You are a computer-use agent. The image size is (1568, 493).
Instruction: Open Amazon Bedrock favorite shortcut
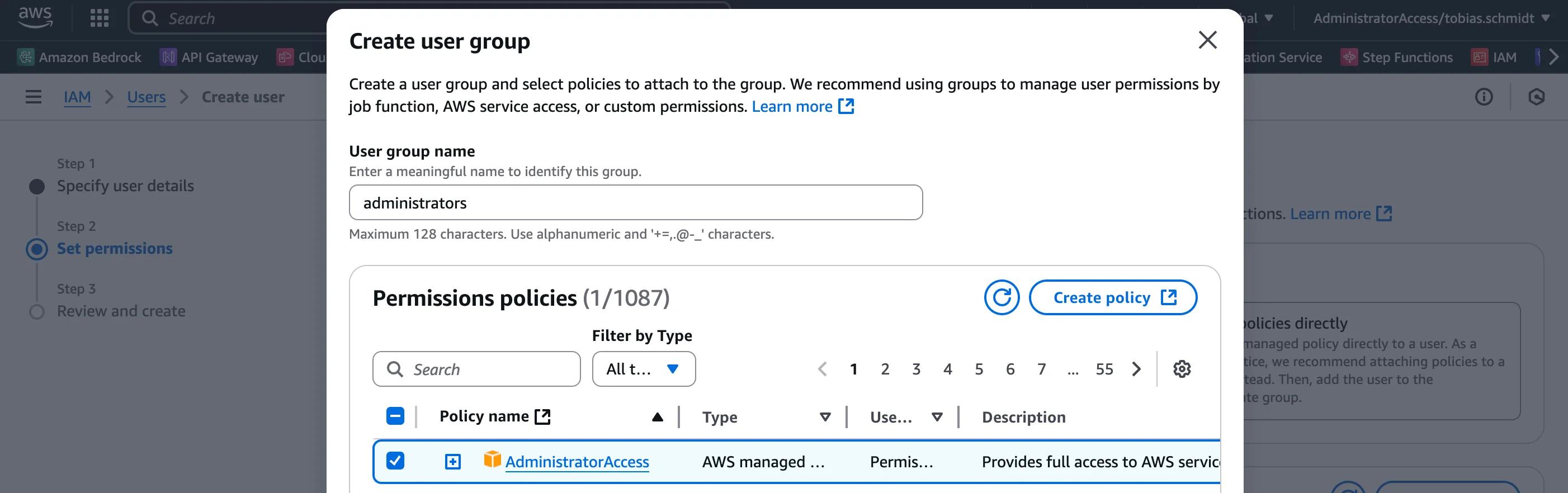click(80, 57)
